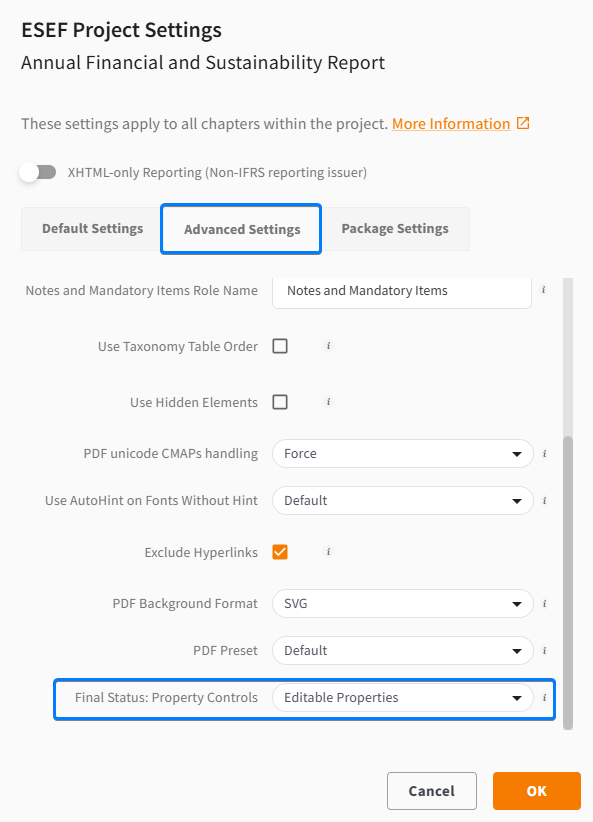Show info for Use AutoHint on Fonts
This screenshot has height=822, width=593.
544,501
